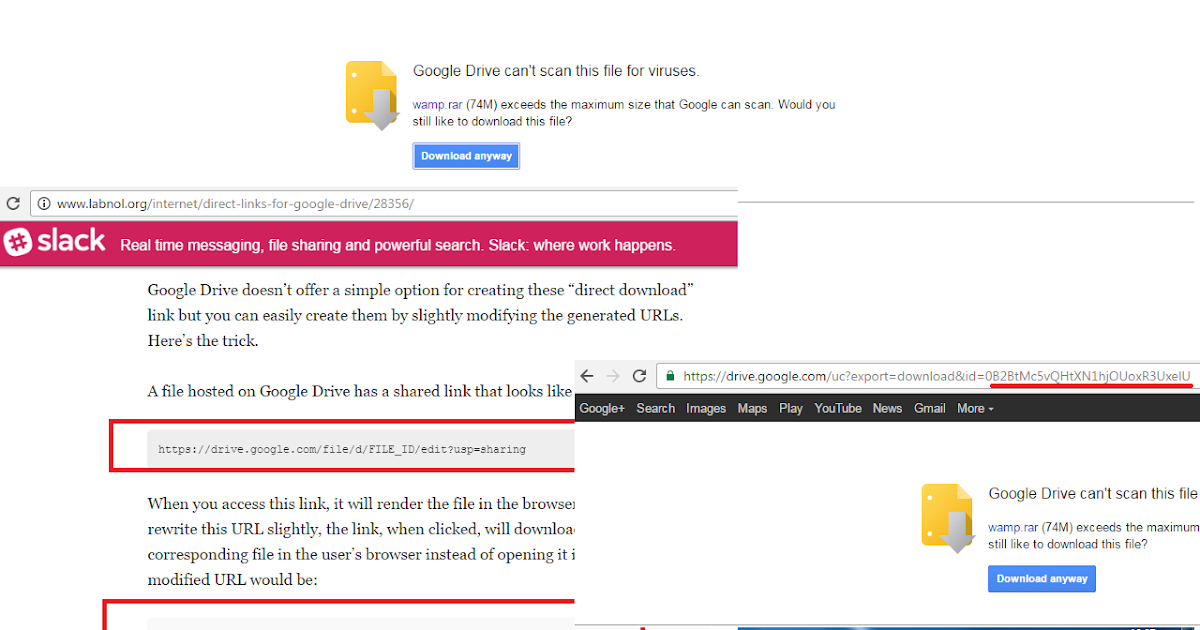Select the FILE_ID shared link code text
The width and height of the screenshot is (1200, 630).
[x=342, y=449]
